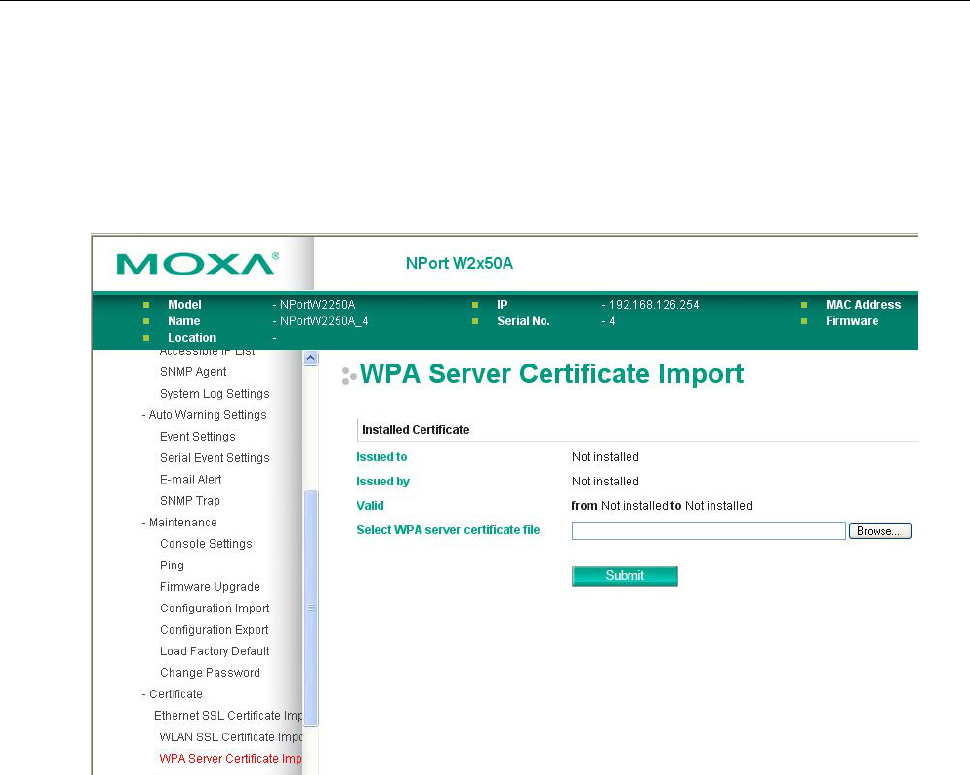Open Change Password page

pyautogui.click(x=210, y=672)
